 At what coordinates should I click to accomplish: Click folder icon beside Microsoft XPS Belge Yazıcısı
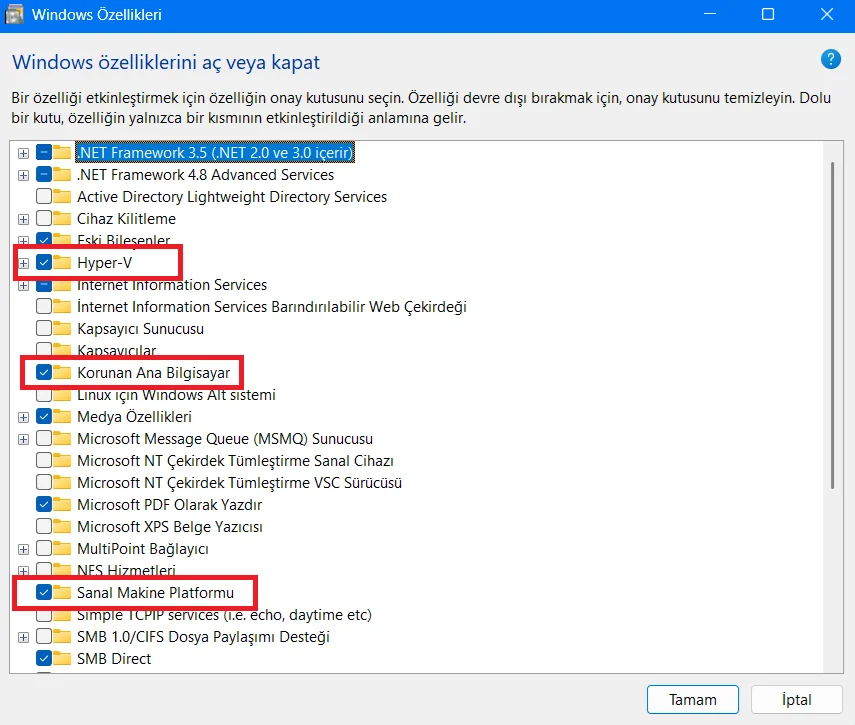point(62,527)
